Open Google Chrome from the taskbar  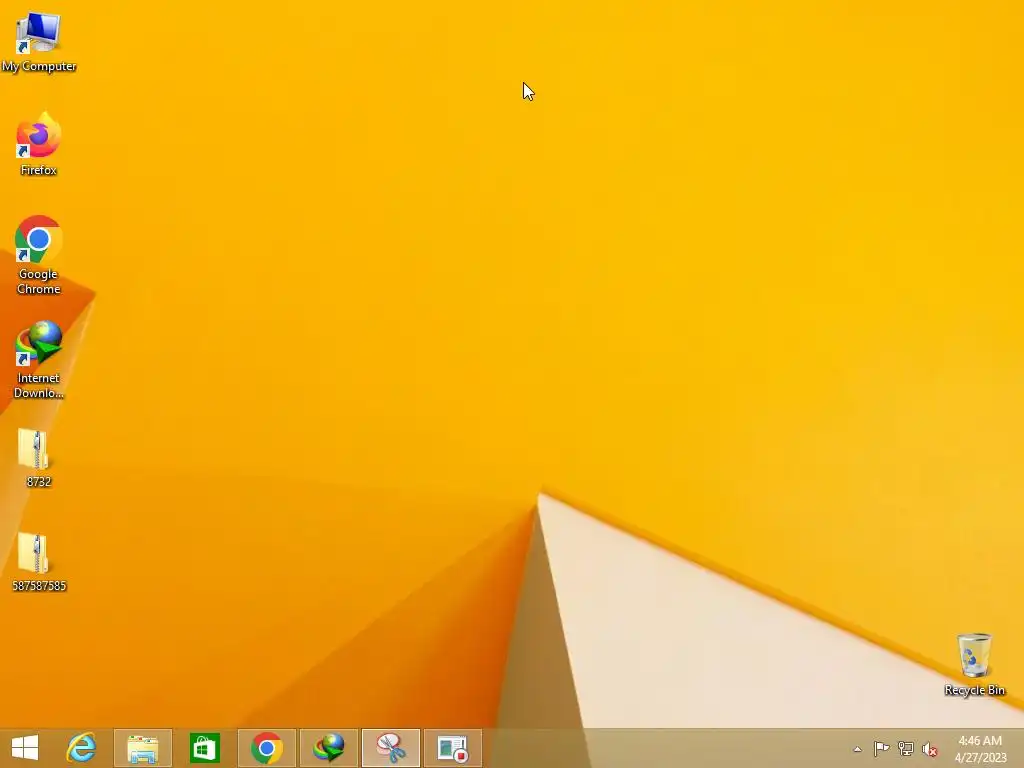[266, 748]
